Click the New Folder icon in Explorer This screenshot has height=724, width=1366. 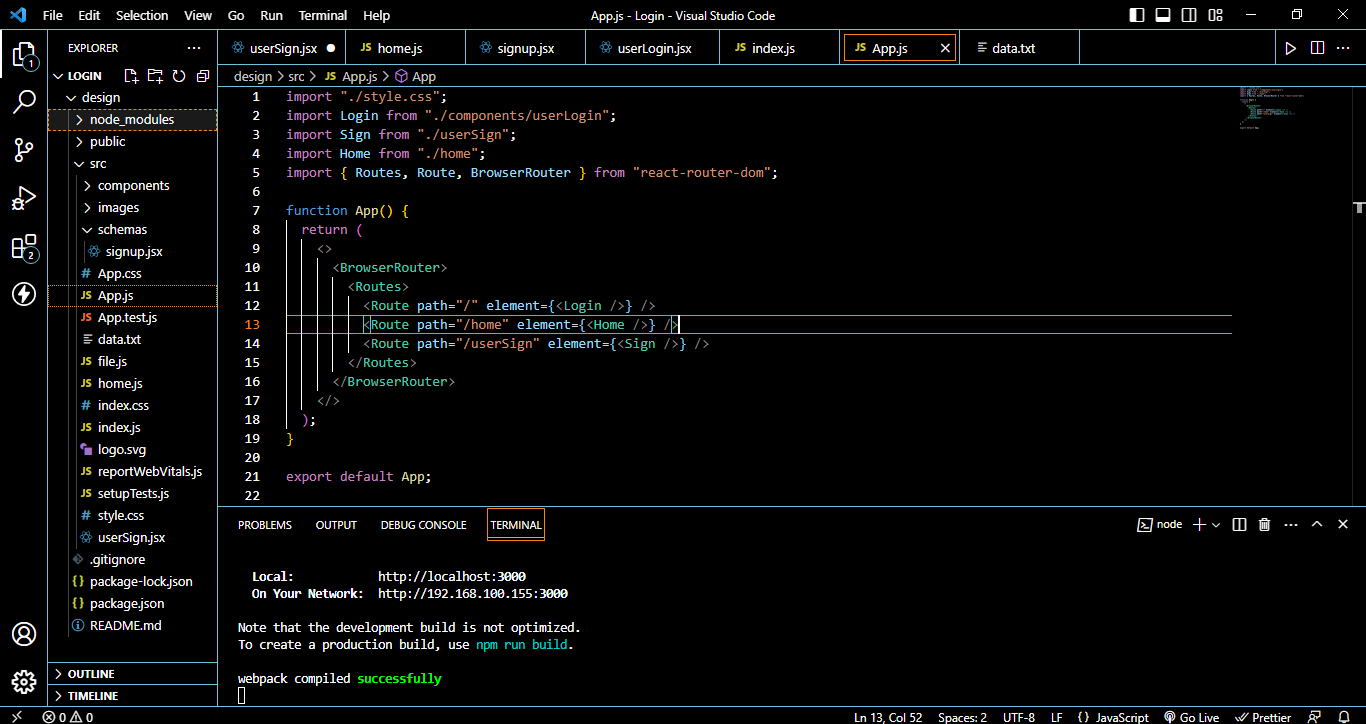pos(155,76)
